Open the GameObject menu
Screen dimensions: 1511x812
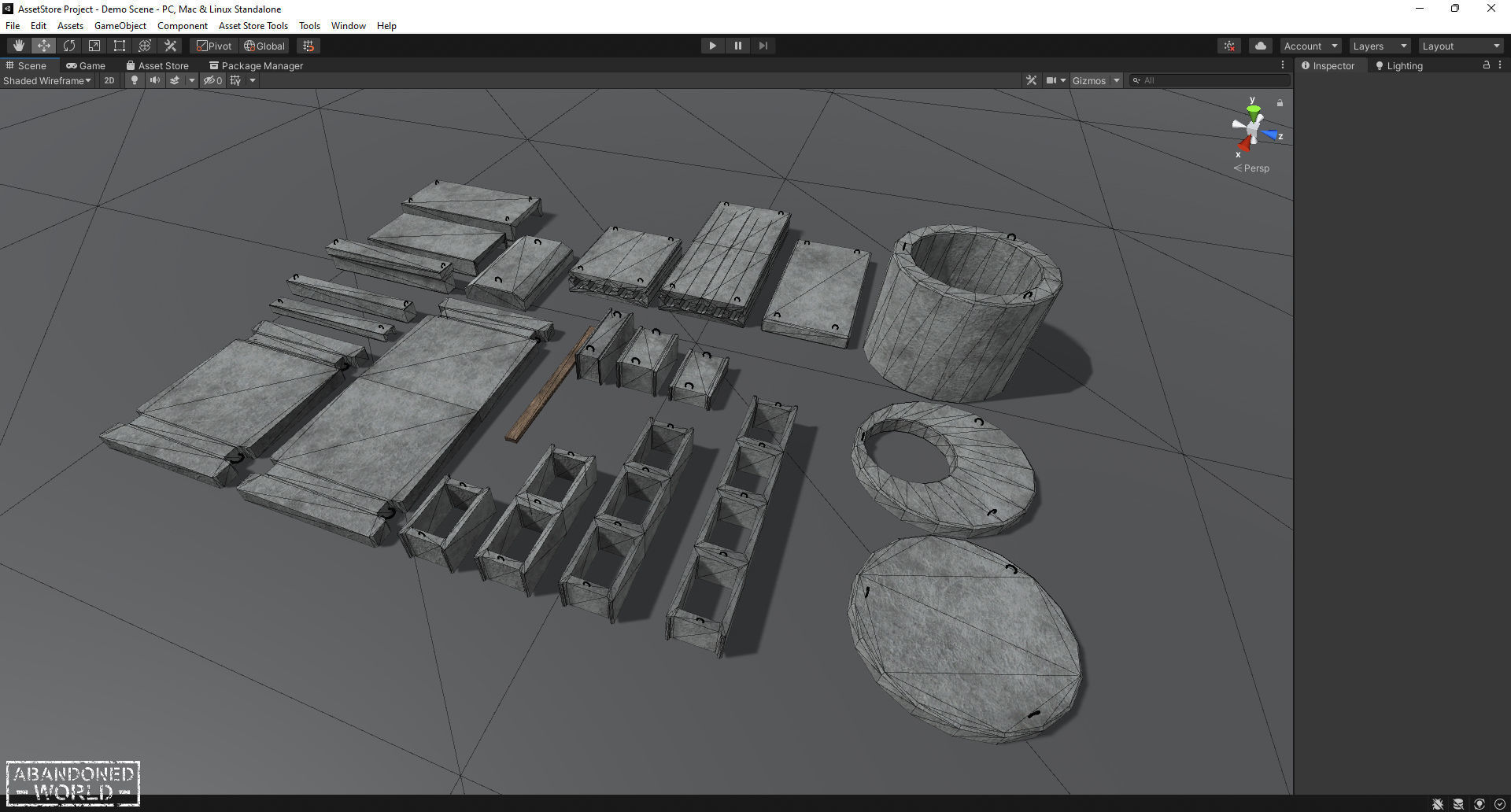pyautogui.click(x=120, y=26)
